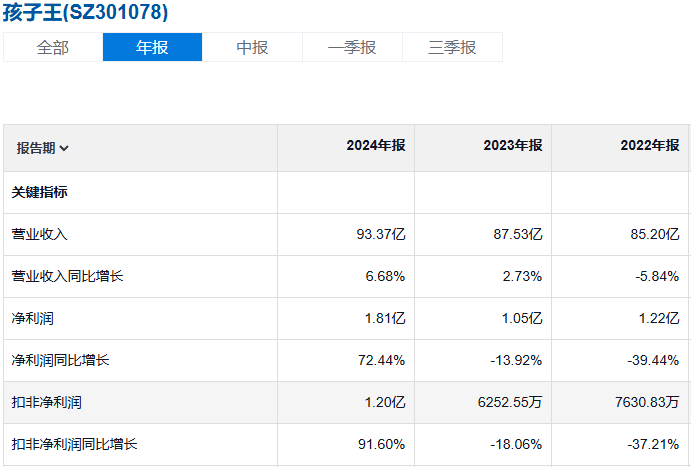Viewport: 691px width, 467px height.
Task: Open the 一季报 tab
Action: coord(352,47)
